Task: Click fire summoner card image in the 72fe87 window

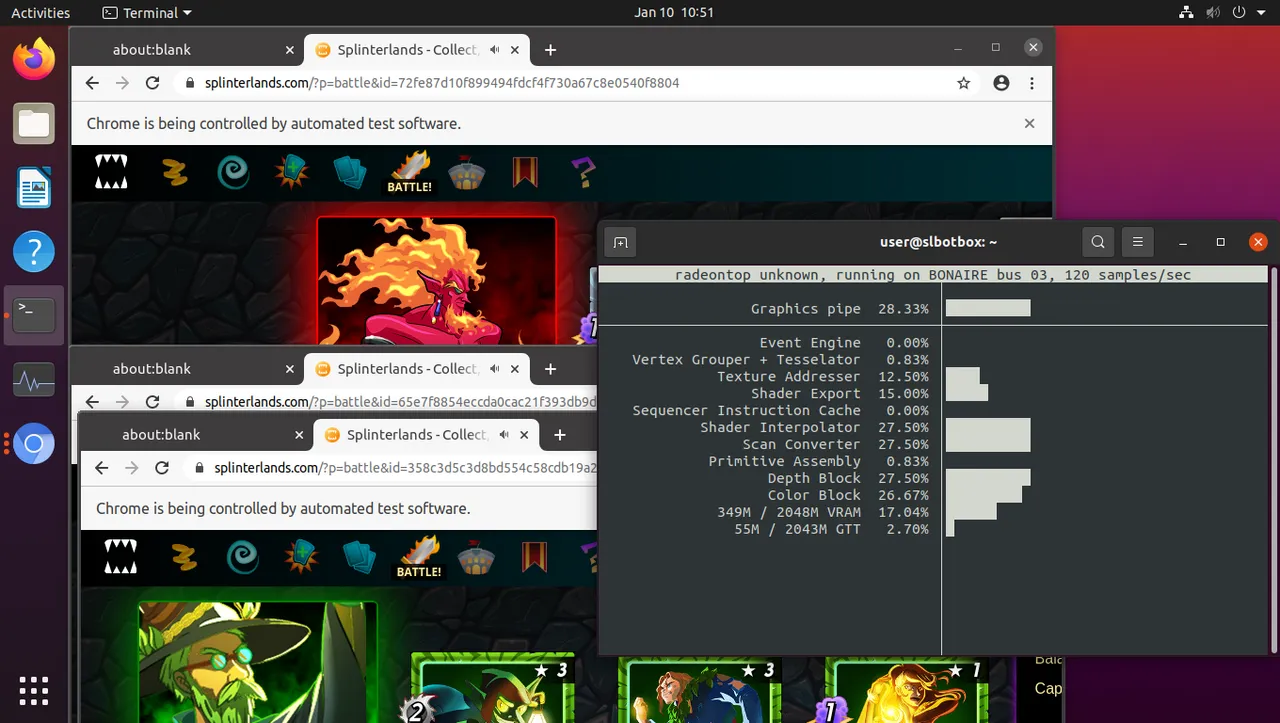Action: (436, 281)
